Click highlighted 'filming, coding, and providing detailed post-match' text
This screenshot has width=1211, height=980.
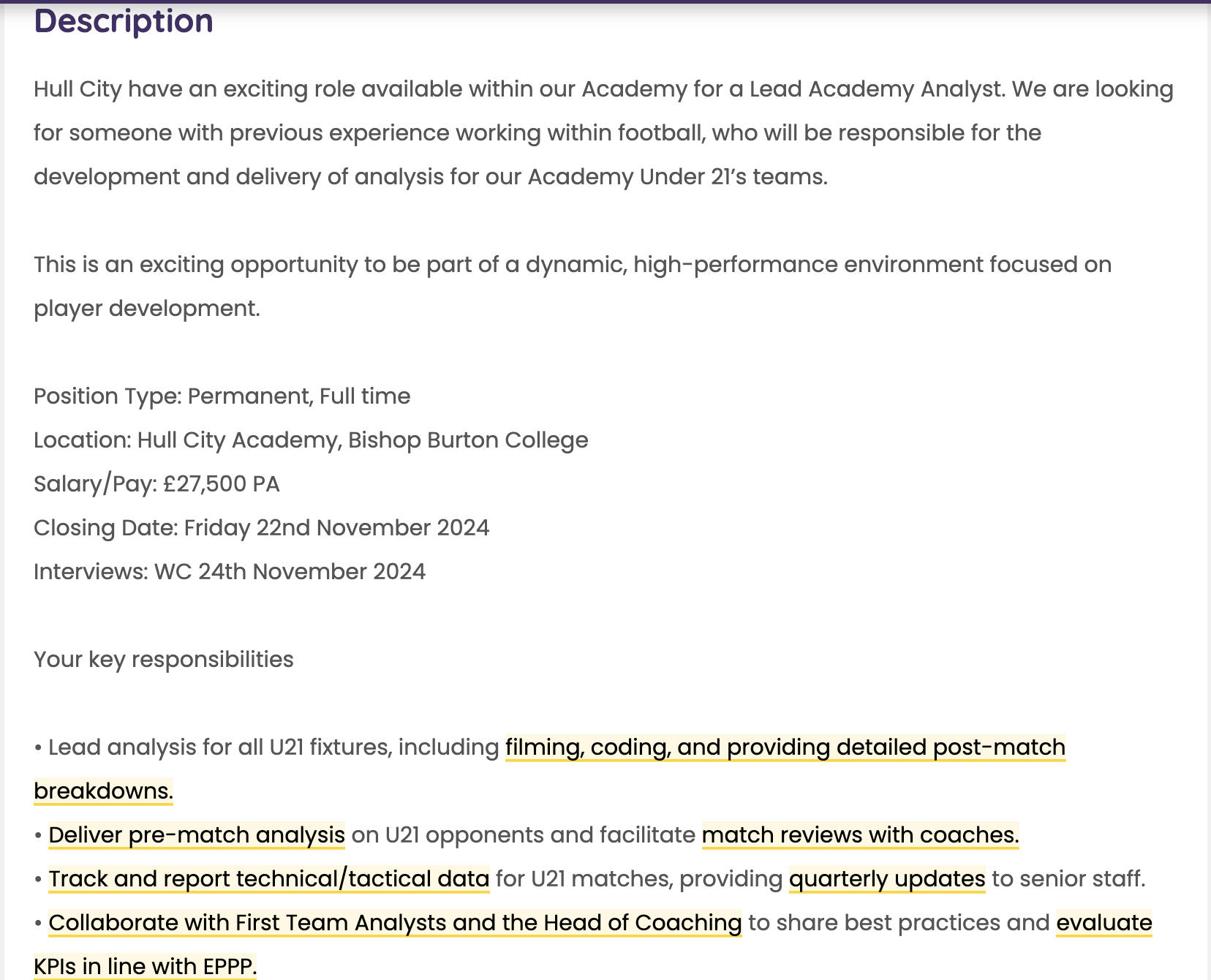785,747
